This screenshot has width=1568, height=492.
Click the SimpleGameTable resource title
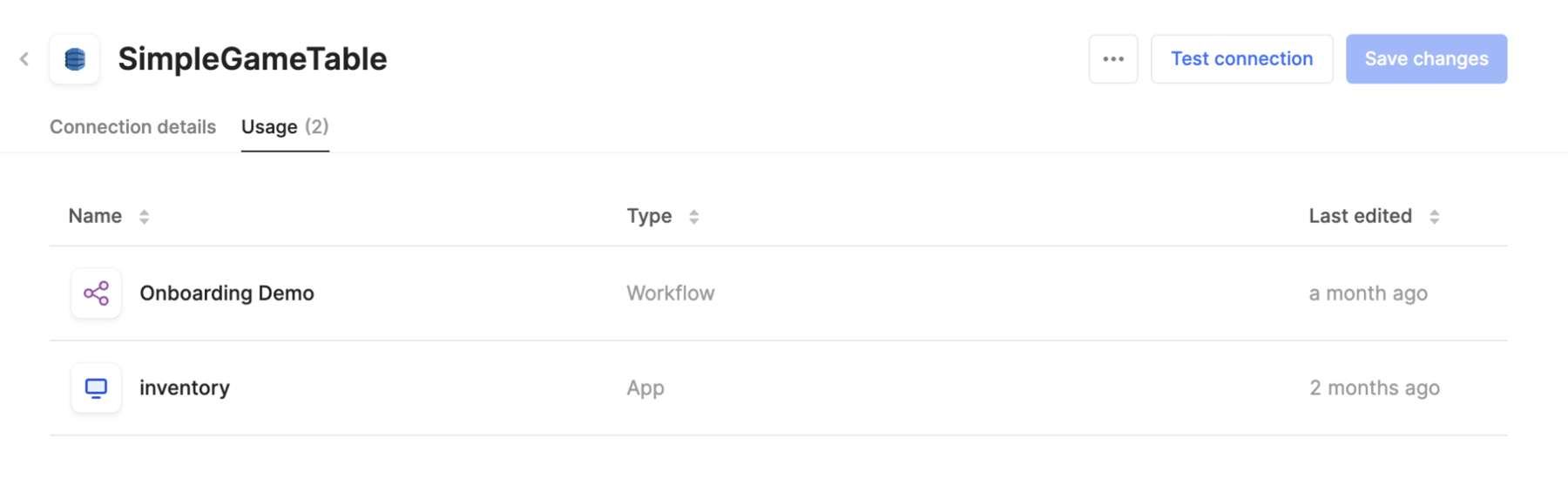(x=253, y=59)
